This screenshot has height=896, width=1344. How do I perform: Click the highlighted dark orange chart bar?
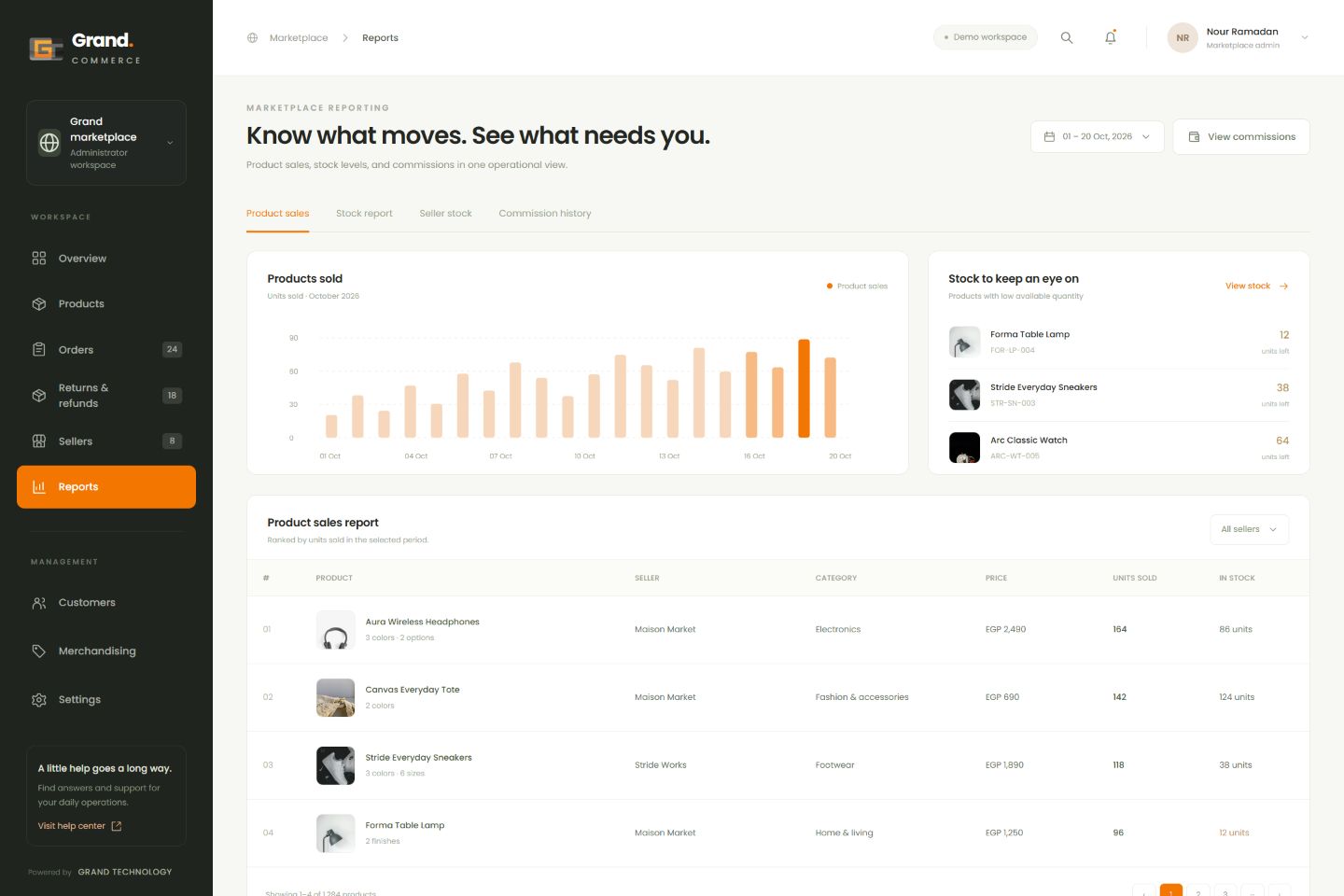tap(804, 388)
